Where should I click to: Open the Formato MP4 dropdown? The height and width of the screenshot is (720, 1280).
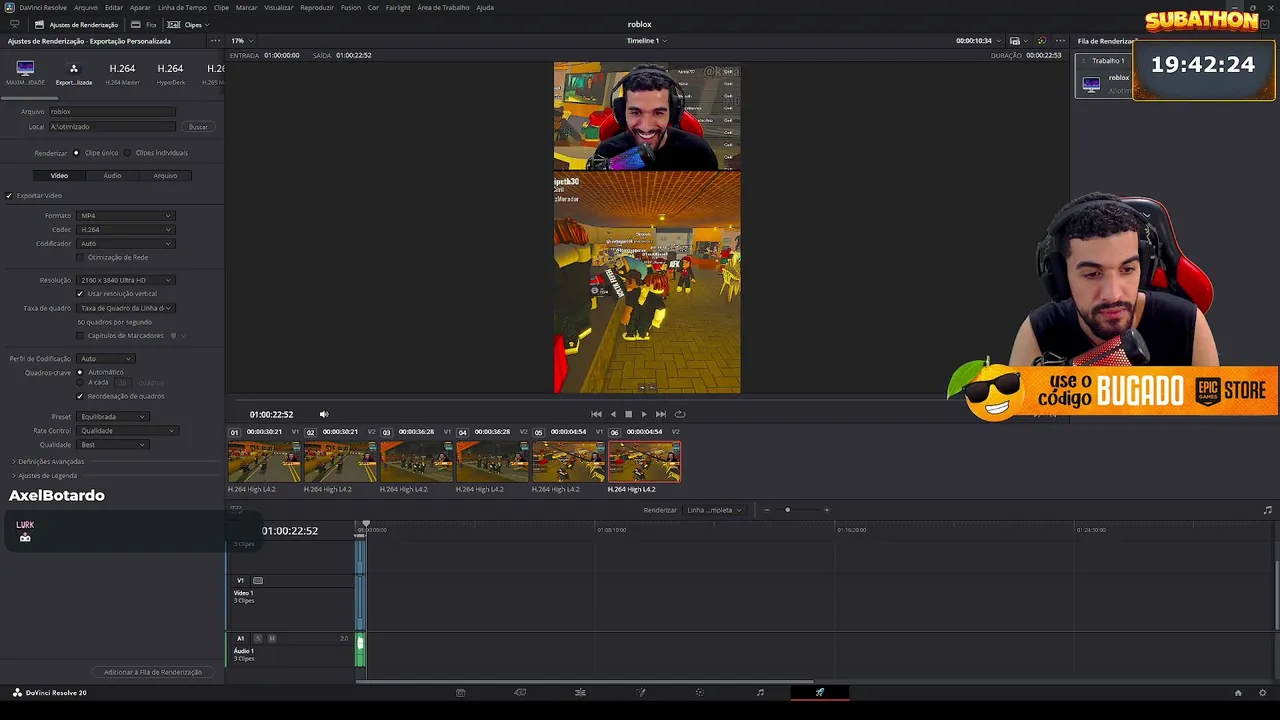pyautogui.click(x=126, y=216)
